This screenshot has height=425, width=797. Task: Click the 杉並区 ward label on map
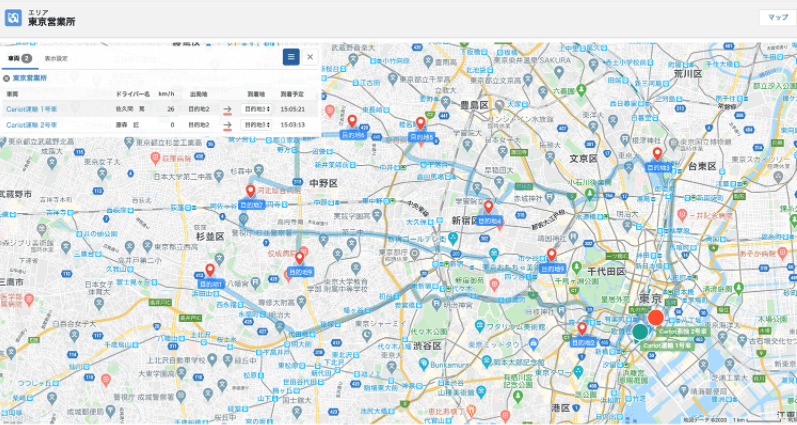pyautogui.click(x=210, y=236)
